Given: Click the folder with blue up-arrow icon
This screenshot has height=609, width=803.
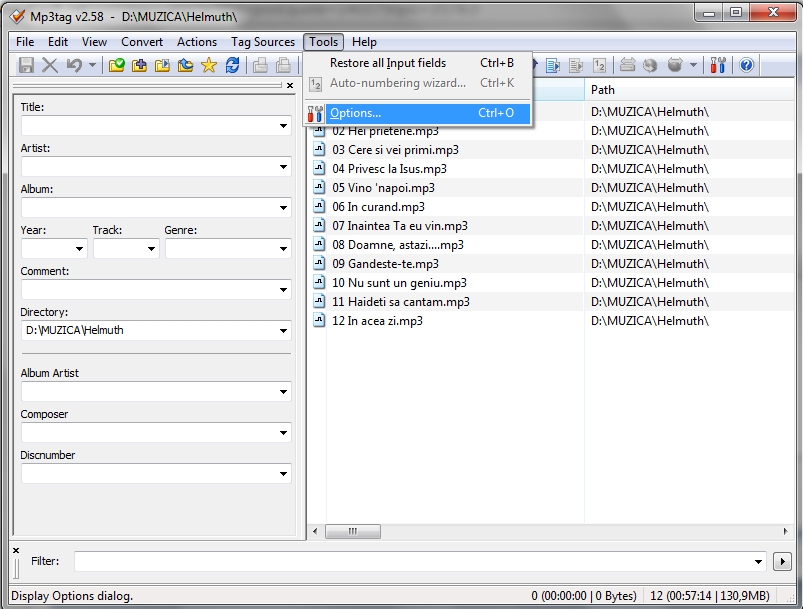Looking at the screenshot, I should [x=185, y=65].
